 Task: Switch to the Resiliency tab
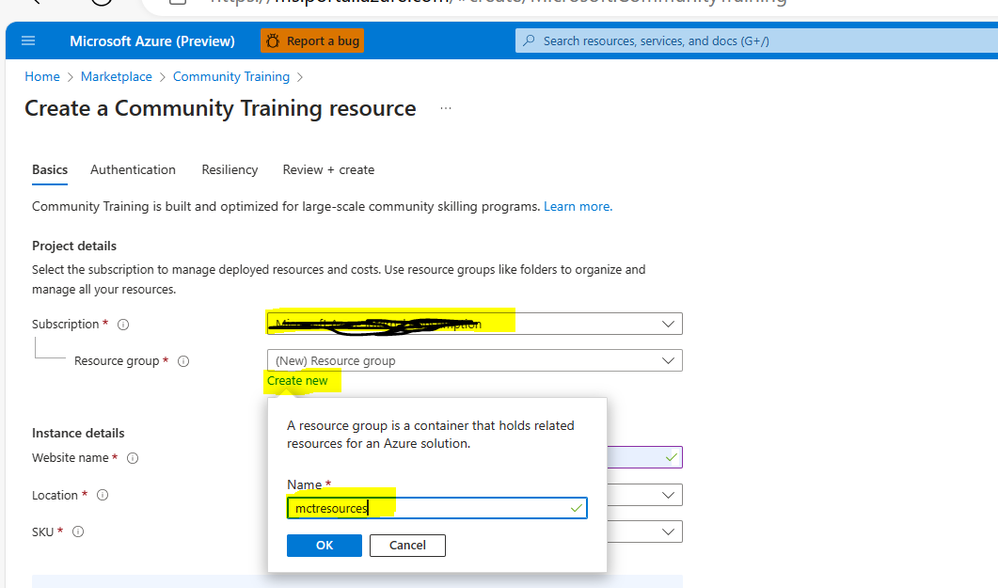(230, 170)
